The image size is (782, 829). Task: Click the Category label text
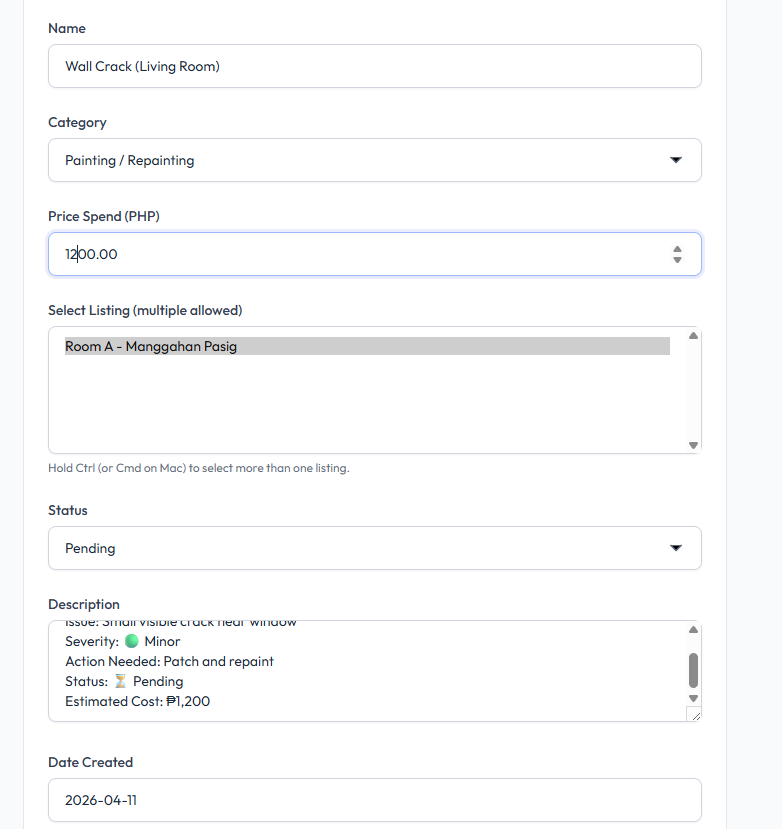click(x=77, y=122)
